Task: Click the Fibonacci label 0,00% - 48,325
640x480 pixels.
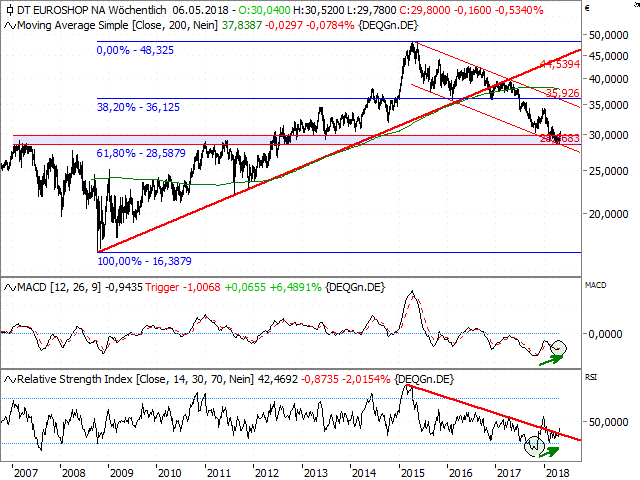Action: [x=135, y=50]
